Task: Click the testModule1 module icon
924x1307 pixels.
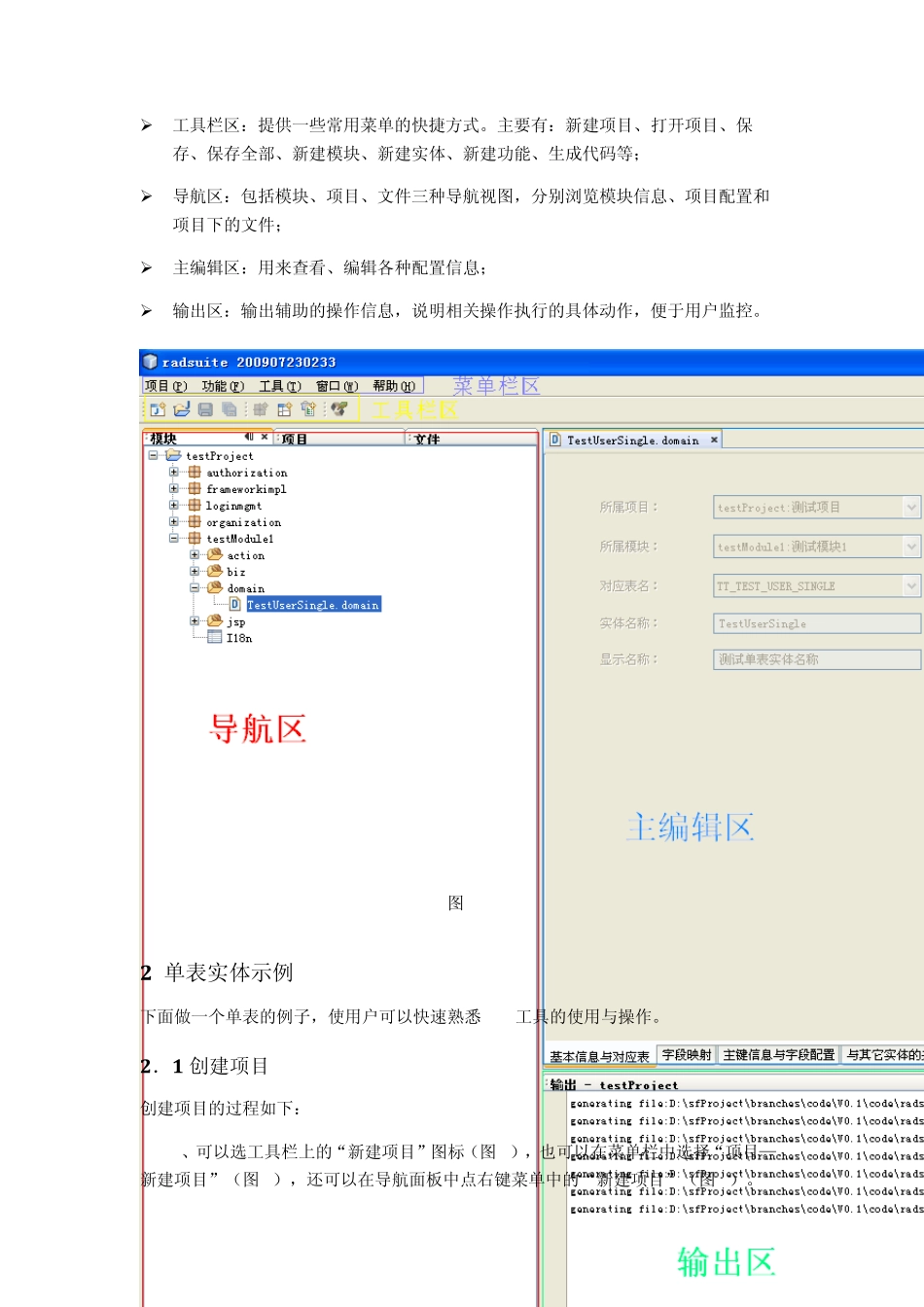Action: coord(195,538)
